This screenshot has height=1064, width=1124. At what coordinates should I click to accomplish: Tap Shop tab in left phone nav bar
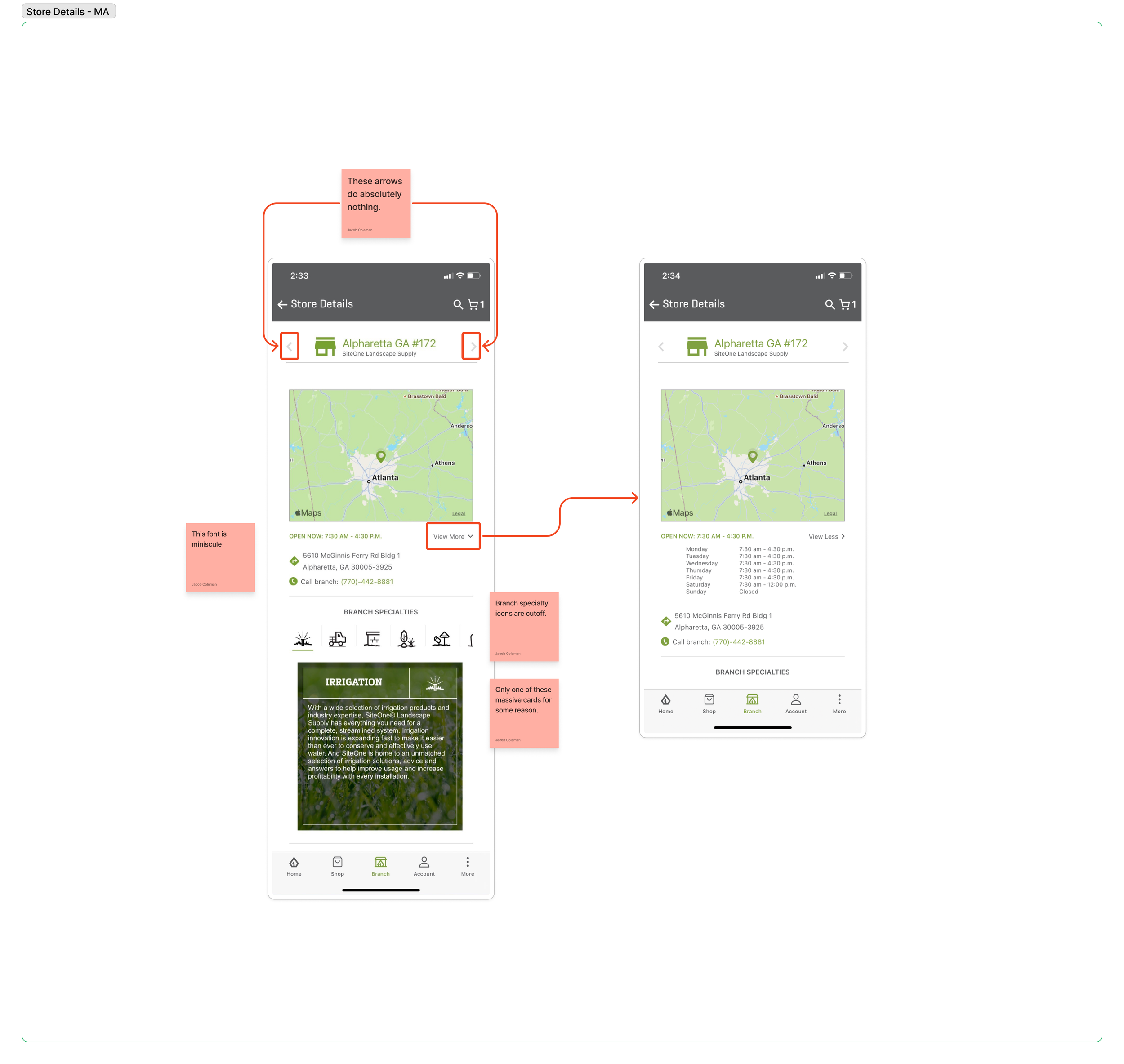pyautogui.click(x=337, y=866)
